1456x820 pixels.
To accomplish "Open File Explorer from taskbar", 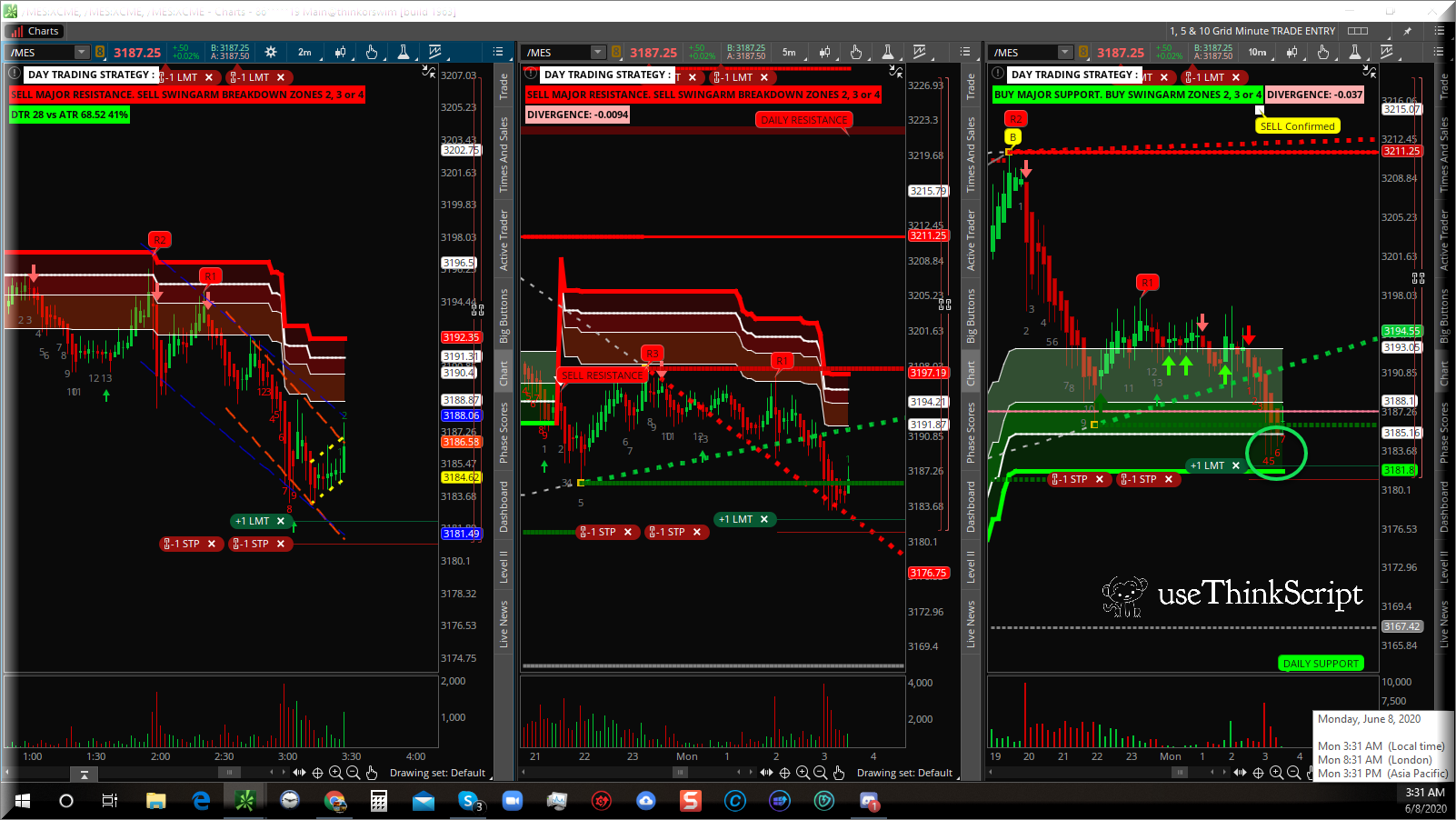I will click(156, 801).
